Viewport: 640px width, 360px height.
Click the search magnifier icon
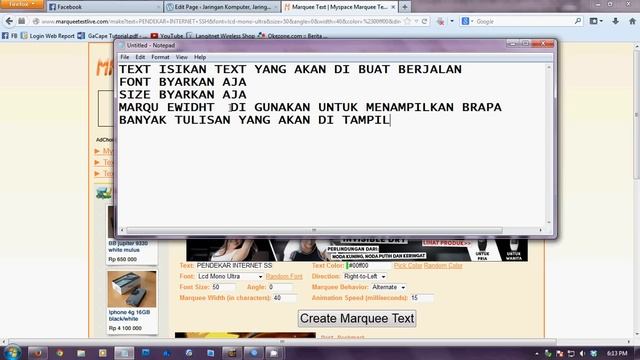tap(578, 21)
